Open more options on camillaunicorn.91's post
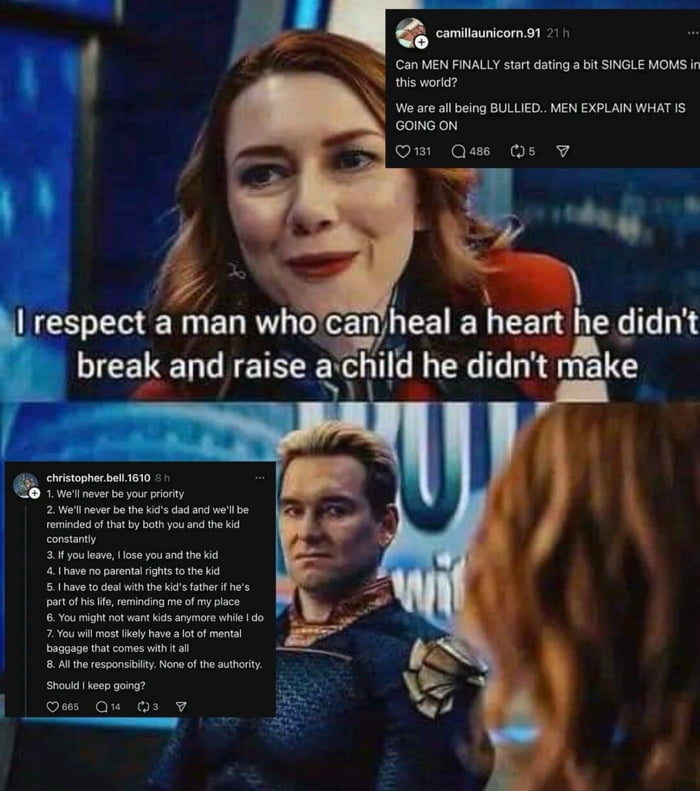This screenshot has width=700, height=791. coord(693,33)
